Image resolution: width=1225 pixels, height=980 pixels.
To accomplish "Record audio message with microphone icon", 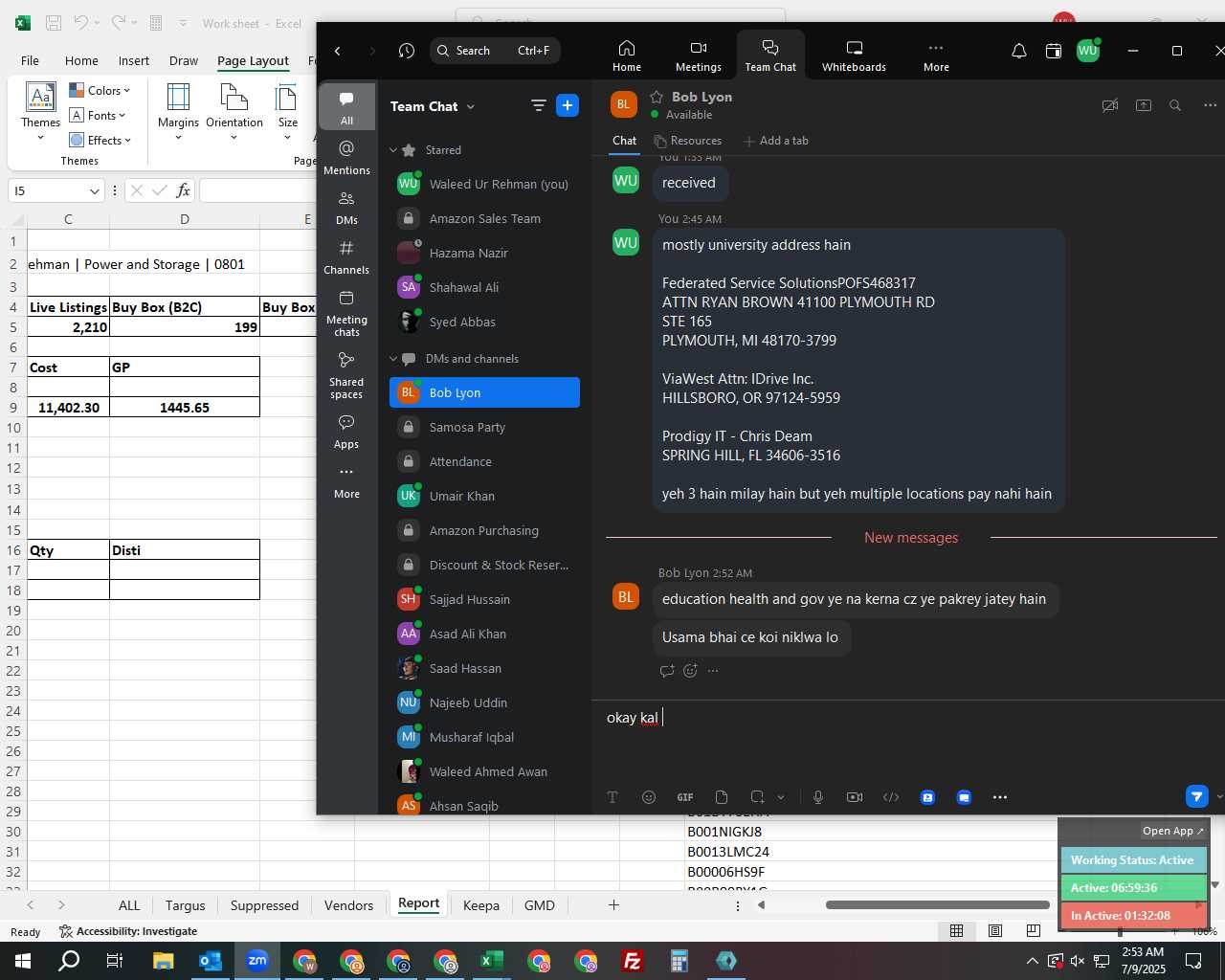I will coord(818,797).
